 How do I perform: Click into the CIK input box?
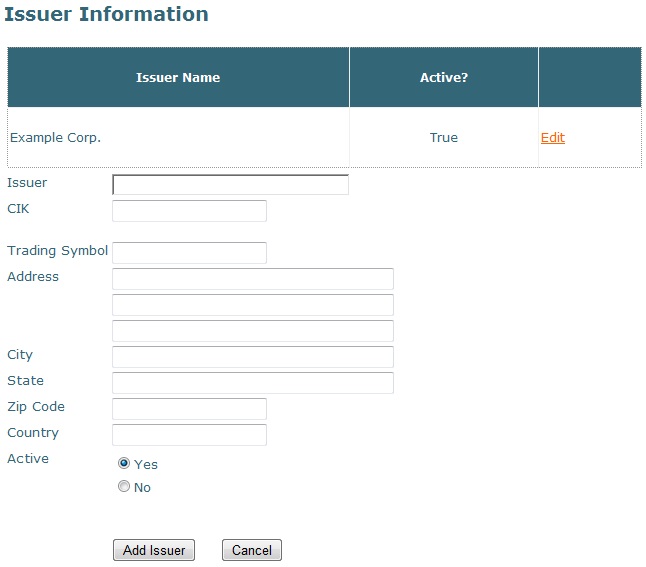pos(189,211)
